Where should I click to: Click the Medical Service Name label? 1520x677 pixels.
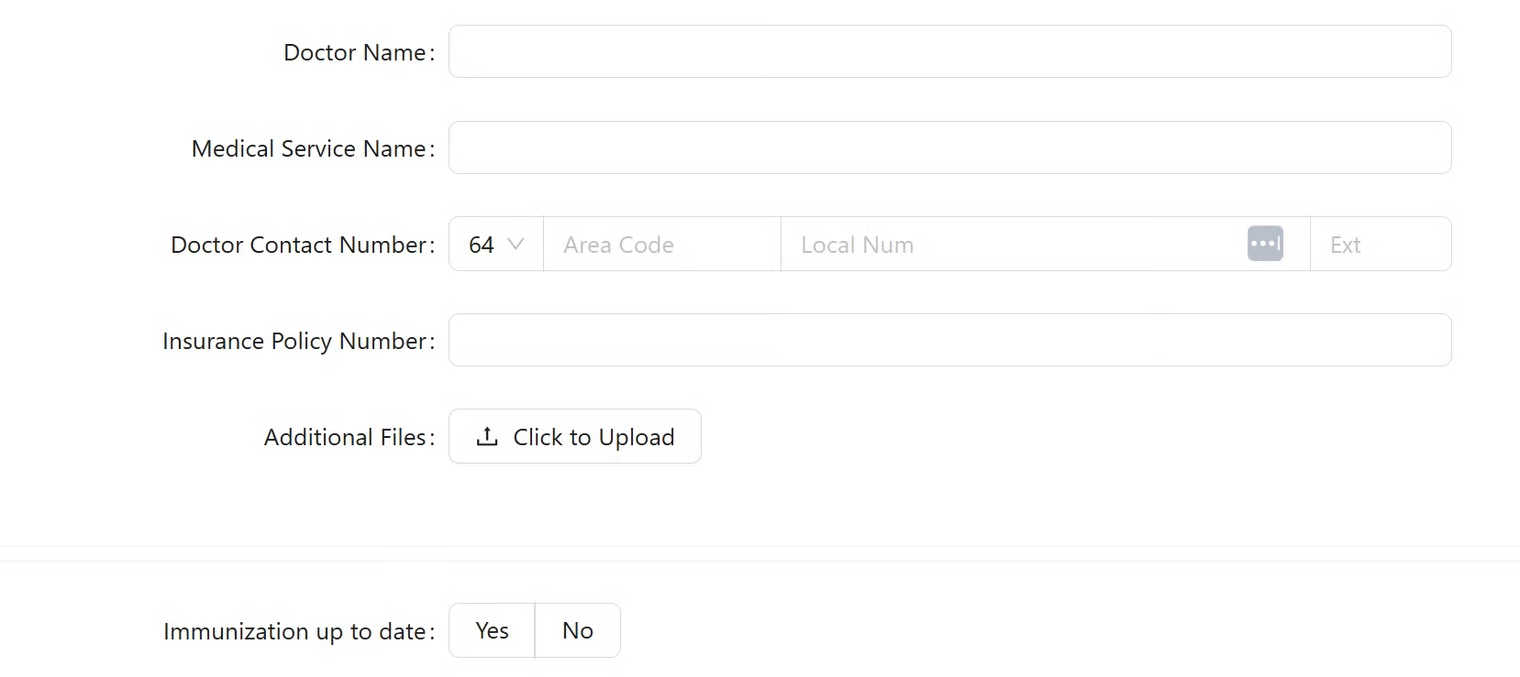coord(309,149)
